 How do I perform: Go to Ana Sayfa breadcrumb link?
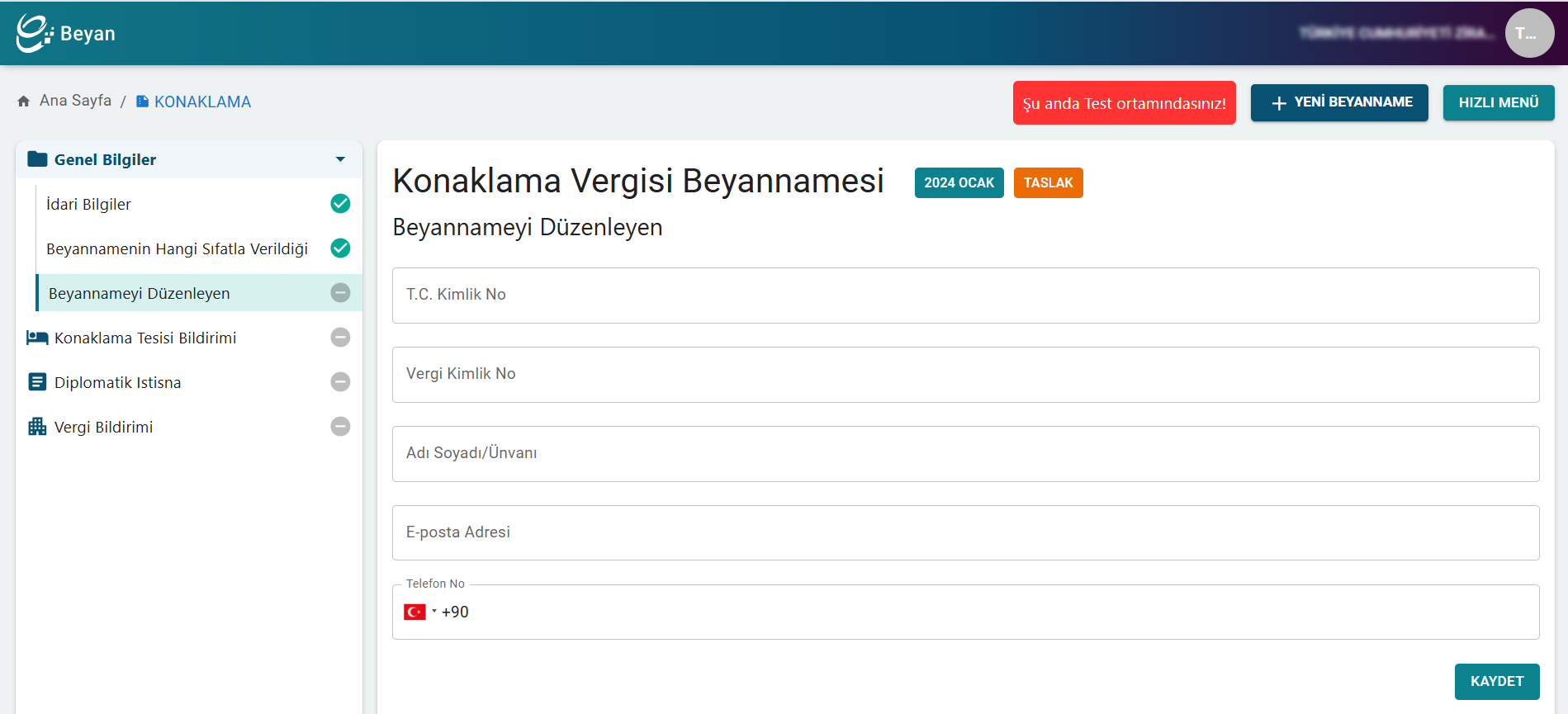pos(75,101)
